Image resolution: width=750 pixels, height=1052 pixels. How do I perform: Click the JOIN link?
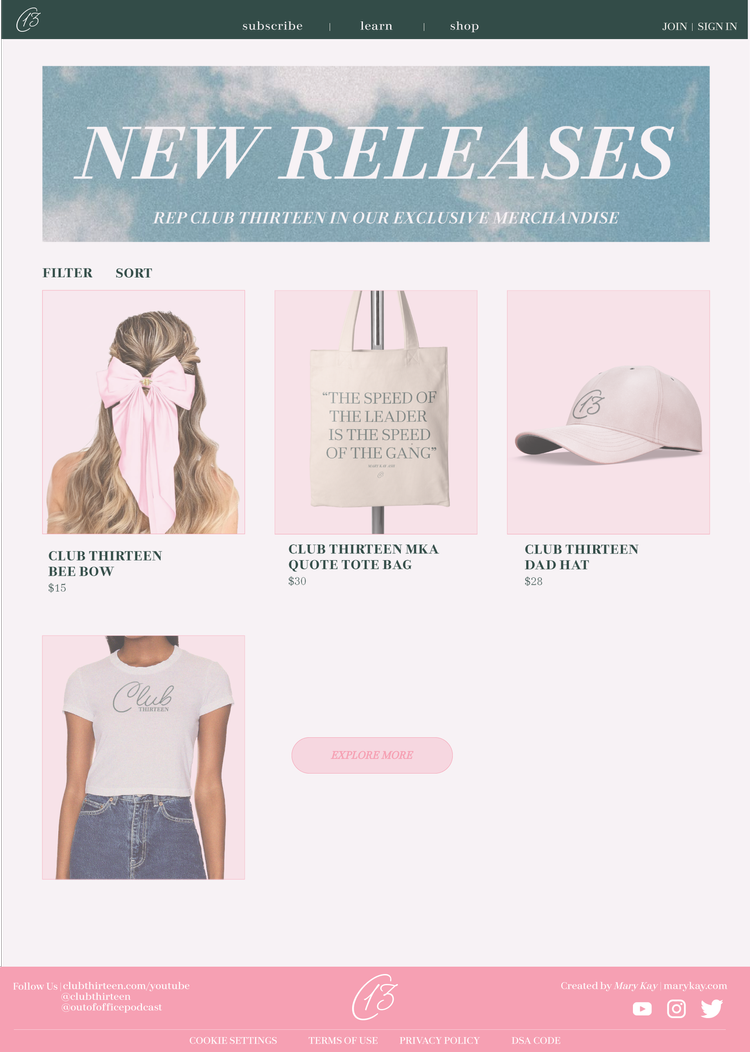pos(674,27)
